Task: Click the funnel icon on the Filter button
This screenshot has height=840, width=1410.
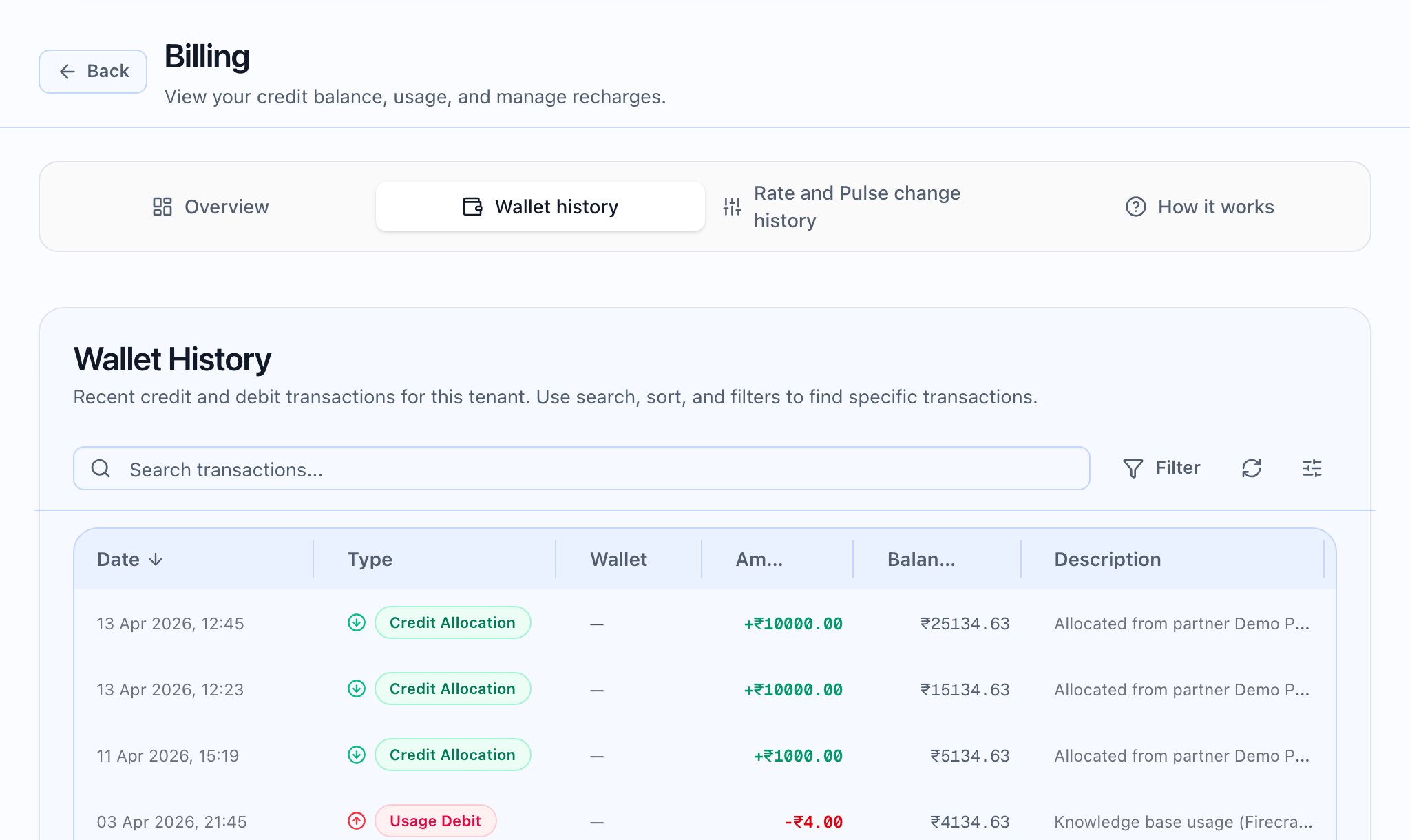Action: point(1133,468)
